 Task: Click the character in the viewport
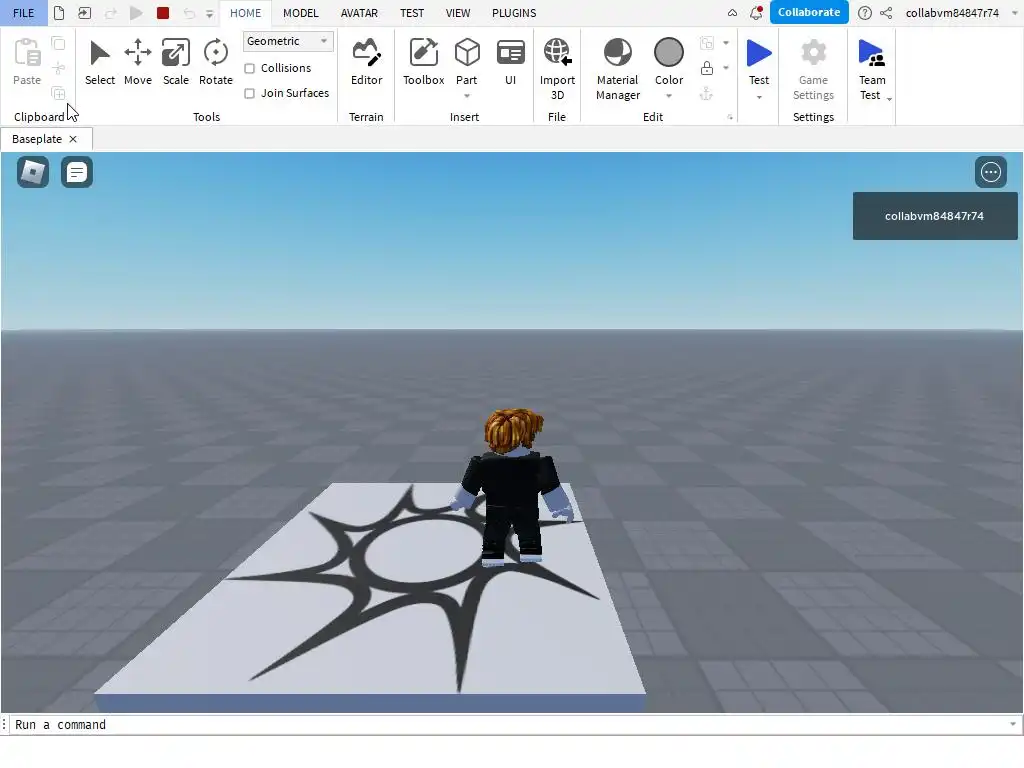pyautogui.click(x=513, y=487)
